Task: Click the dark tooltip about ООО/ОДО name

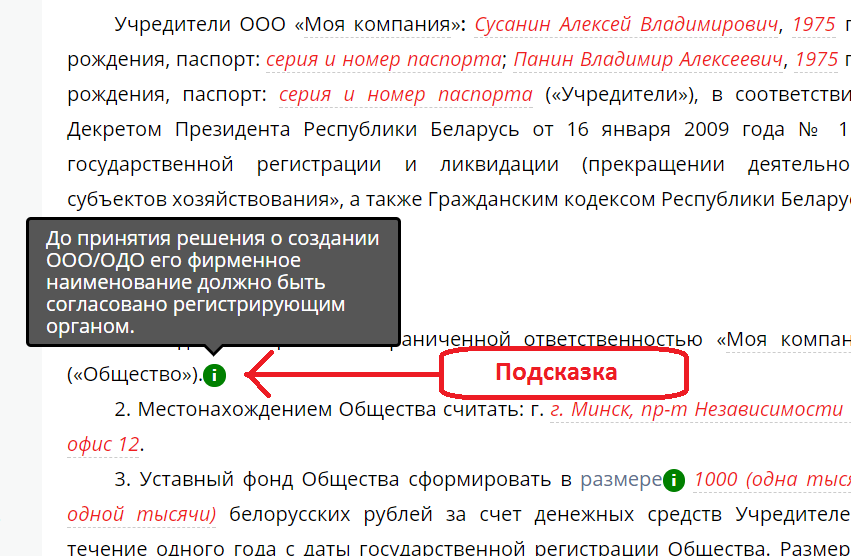Action: (212, 281)
